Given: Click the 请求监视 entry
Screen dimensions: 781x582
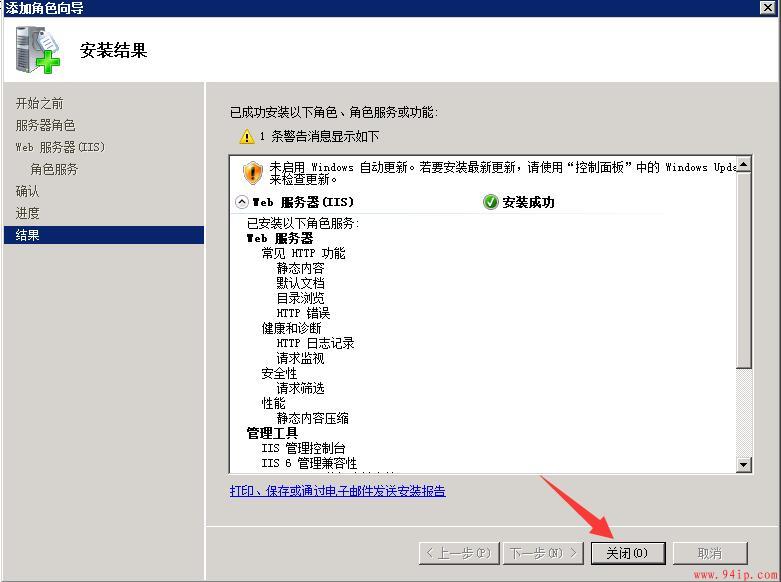Looking at the screenshot, I should (x=300, y=358).
